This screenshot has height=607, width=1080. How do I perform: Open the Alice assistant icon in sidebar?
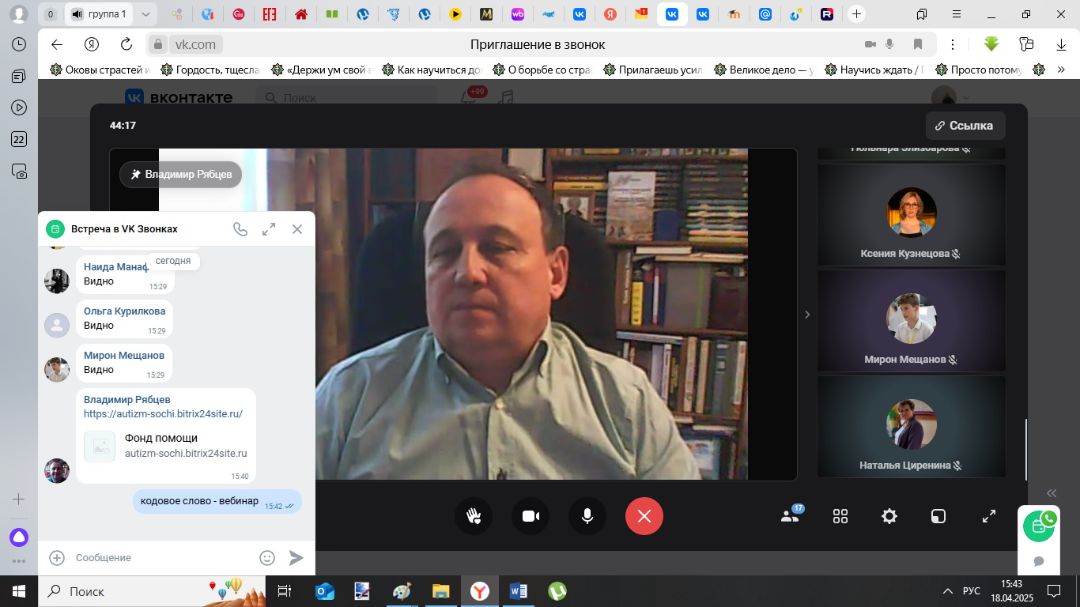pyautogui.click(x=19, y=537)
